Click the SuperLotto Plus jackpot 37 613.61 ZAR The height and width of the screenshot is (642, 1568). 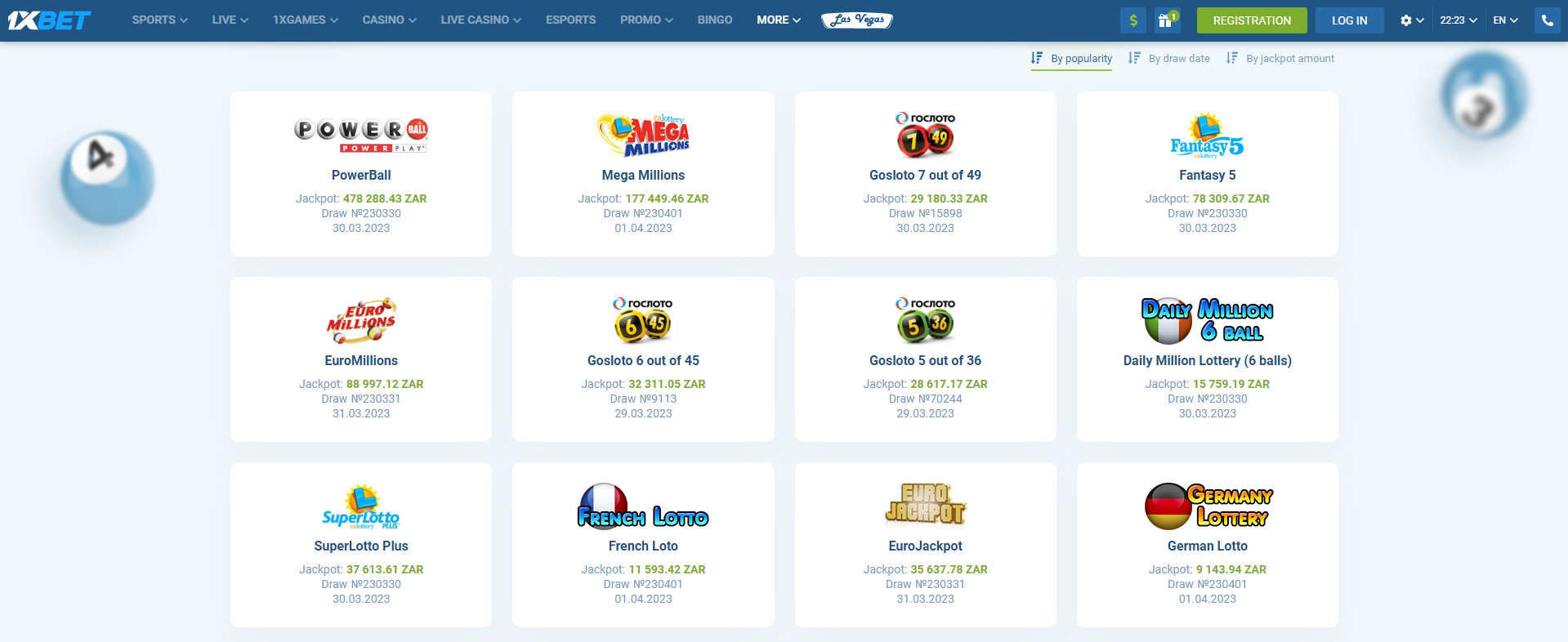385,569
